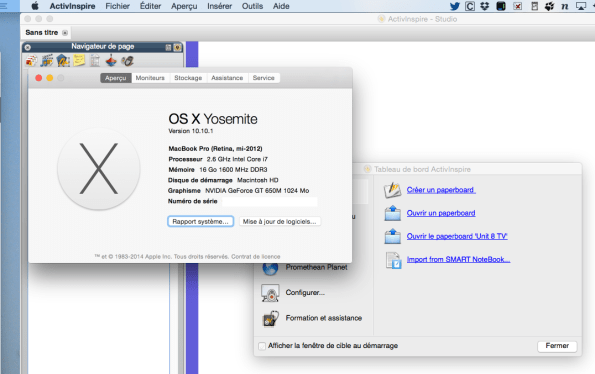Open the Insérer menu
595x374 pixels.
[x=220, y=6]
